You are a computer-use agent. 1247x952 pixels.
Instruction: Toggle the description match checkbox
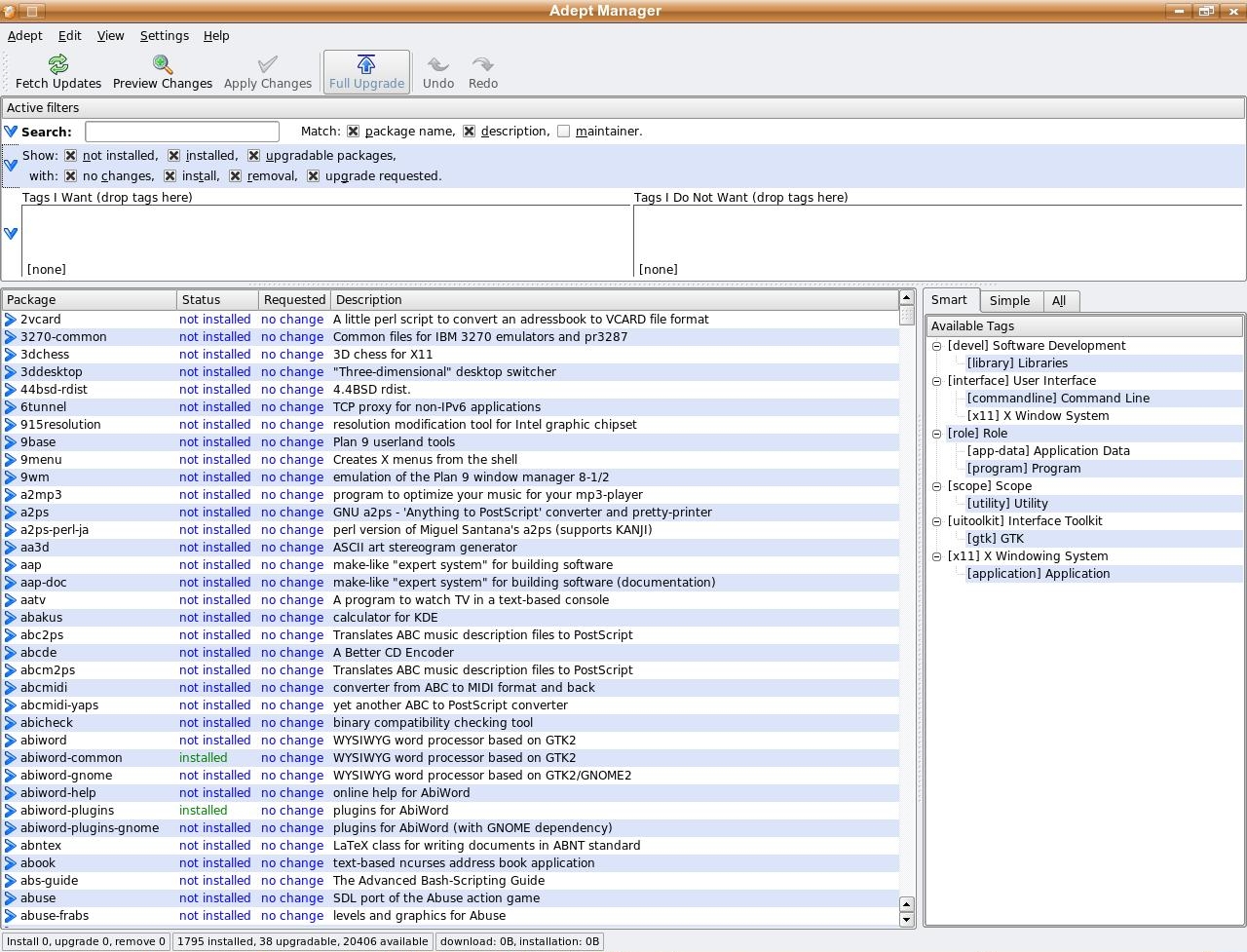pyautogui.click(x=469, y=132)
